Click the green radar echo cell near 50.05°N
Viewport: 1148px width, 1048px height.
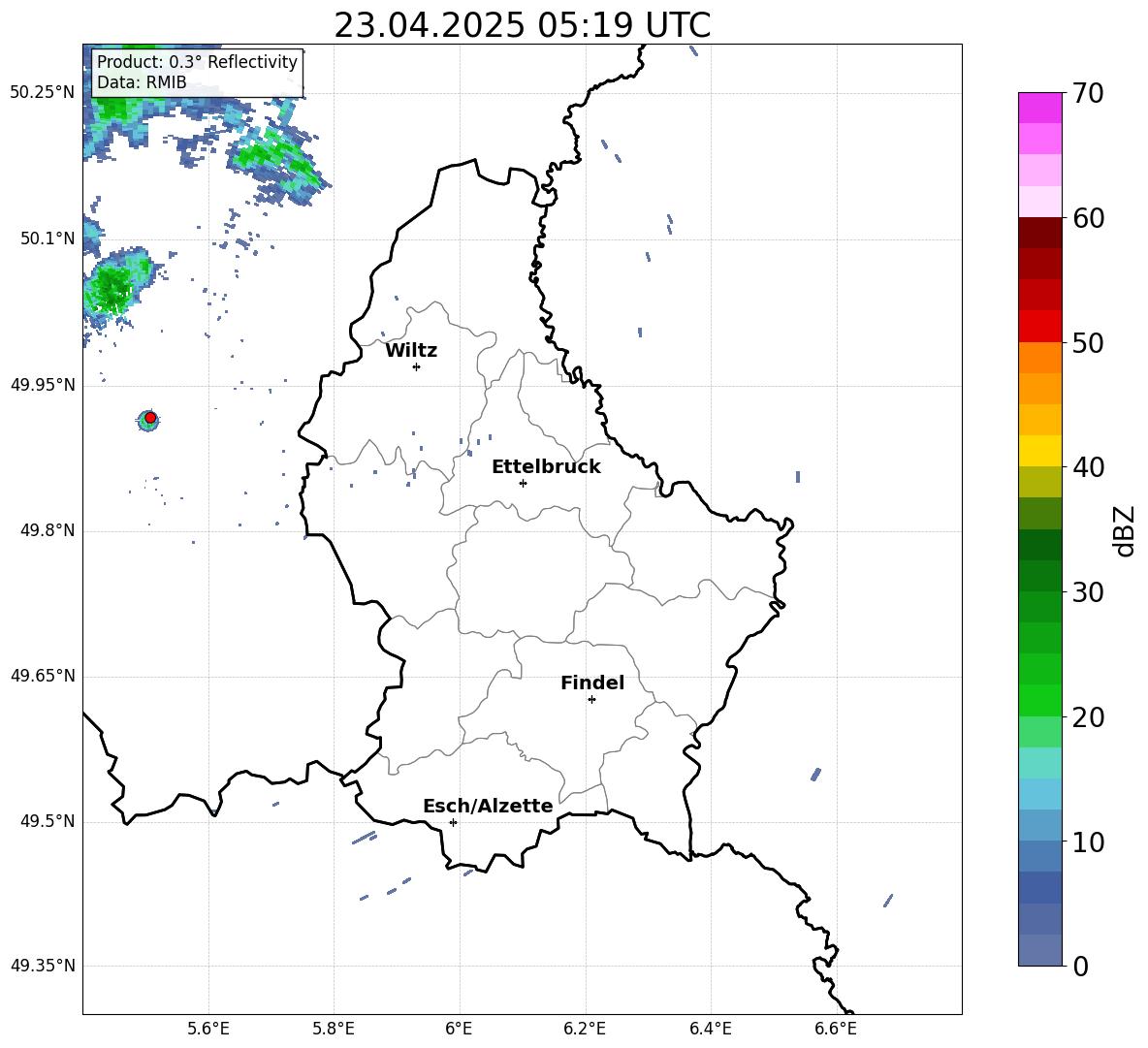113,288
